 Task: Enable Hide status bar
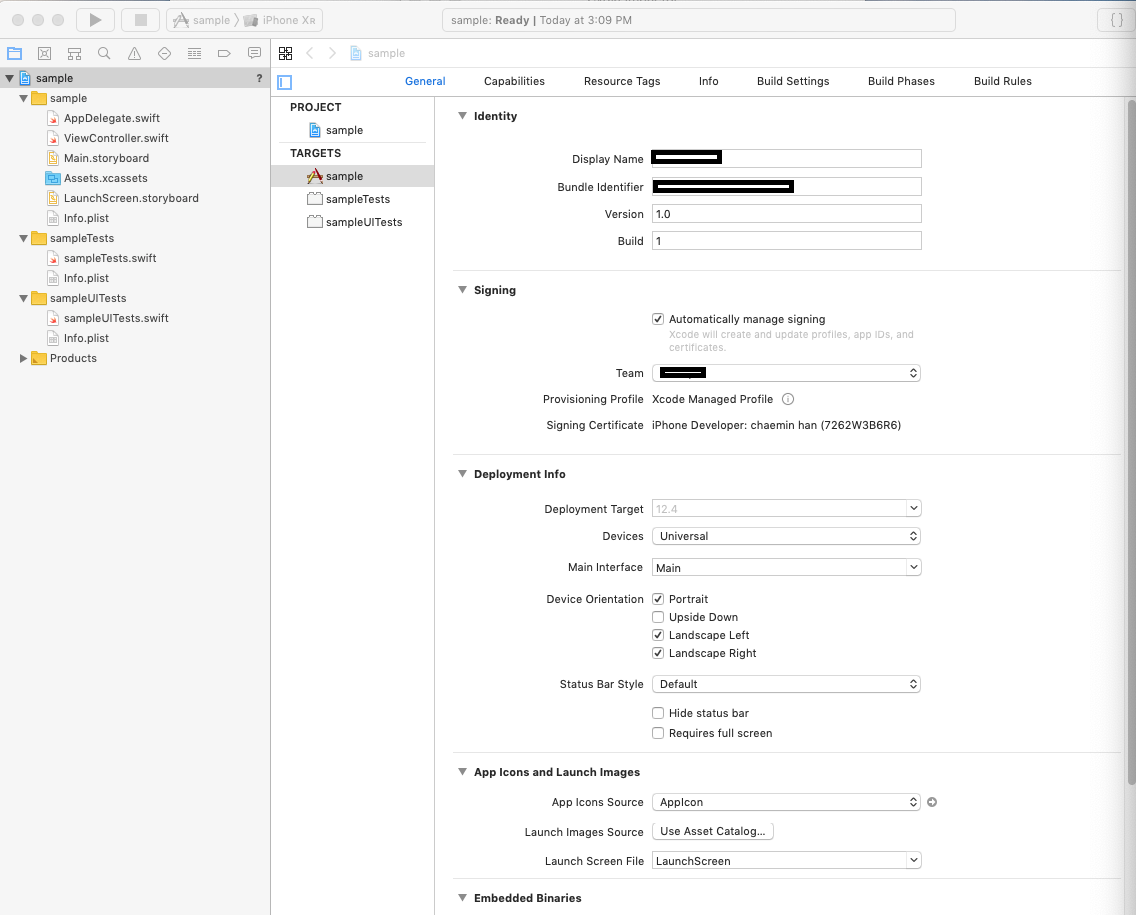tap(658, 713)
